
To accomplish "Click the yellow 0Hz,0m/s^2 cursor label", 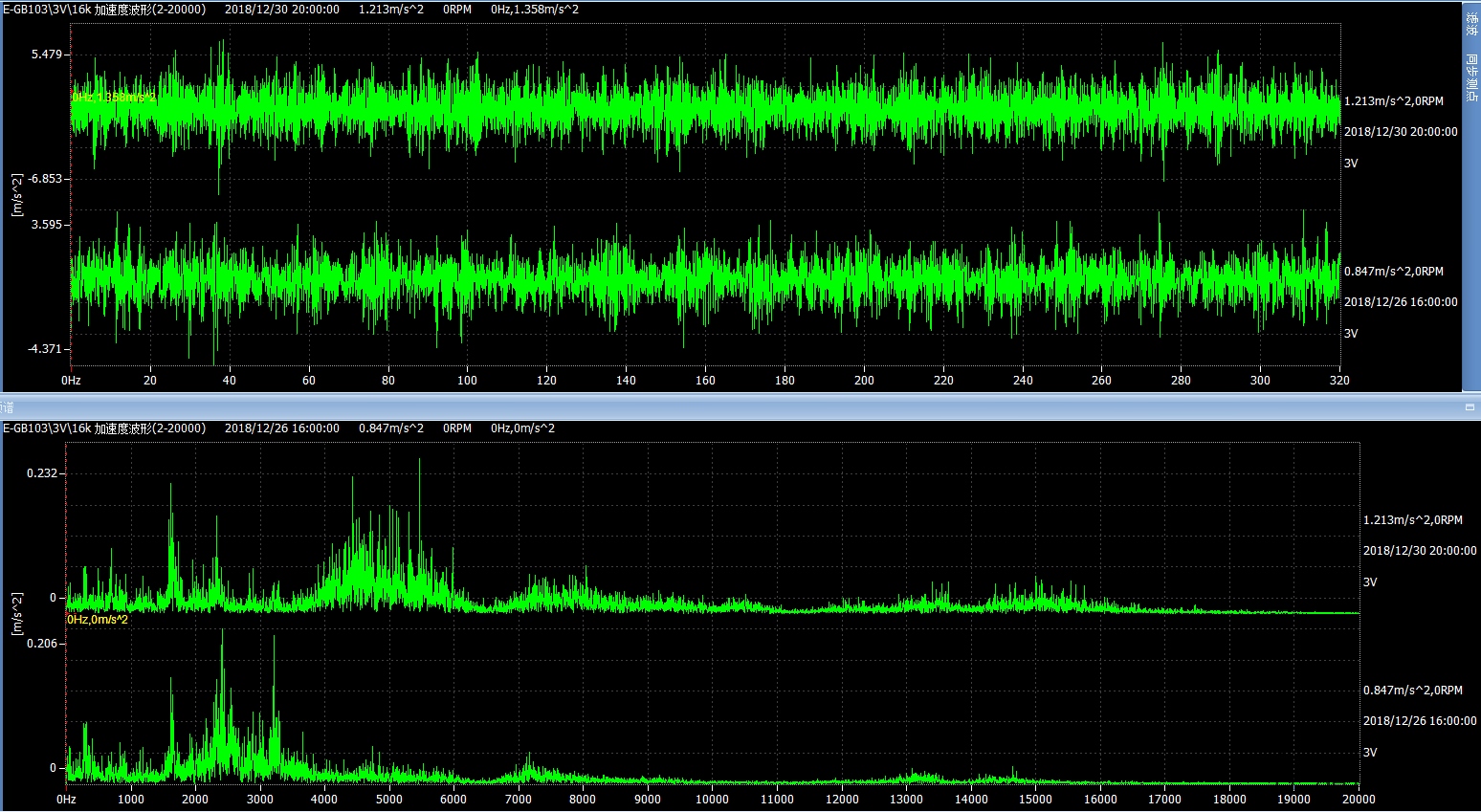I will point(98,620).
